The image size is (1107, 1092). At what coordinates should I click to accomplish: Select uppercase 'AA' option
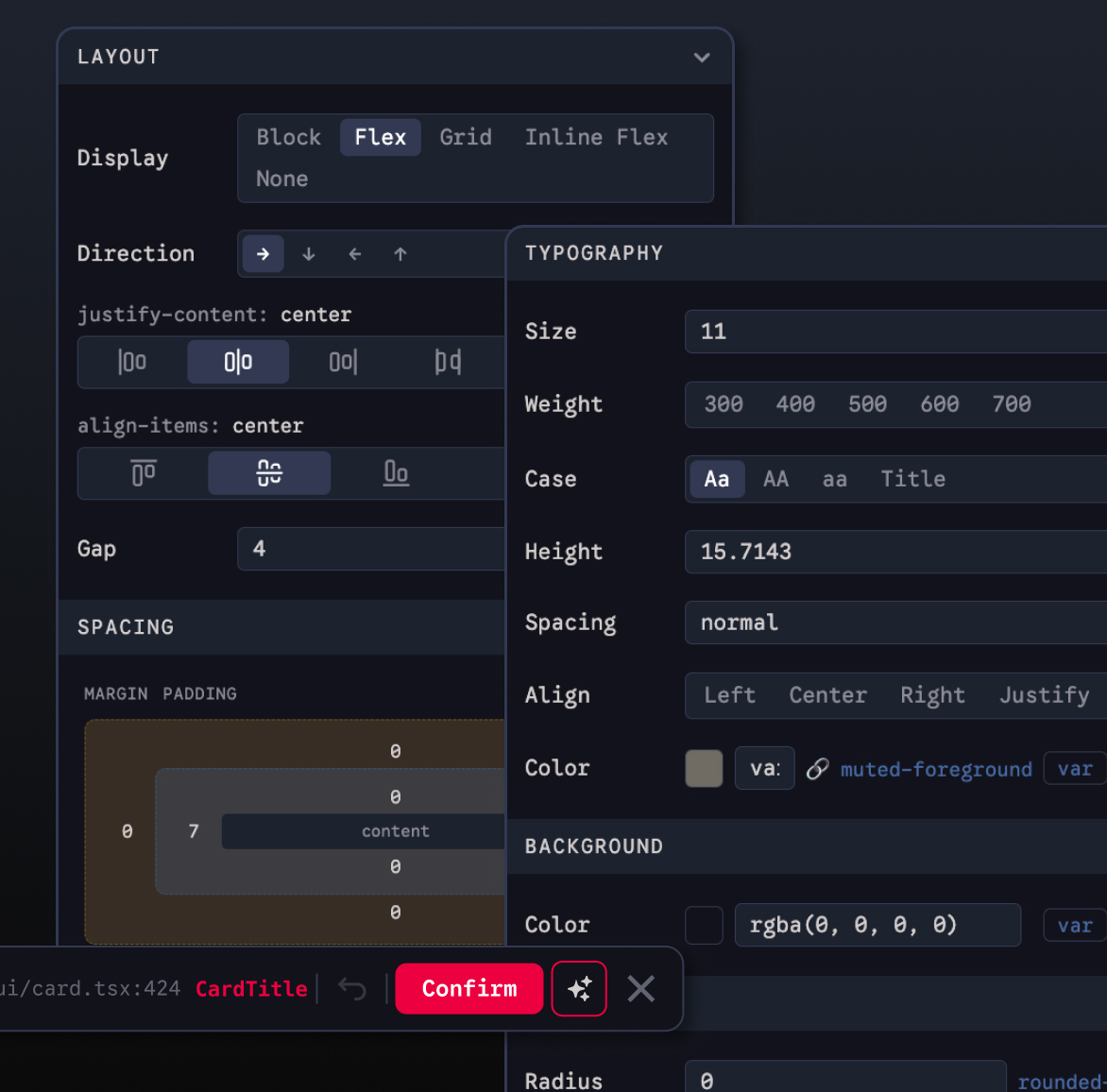pos(775,479)
